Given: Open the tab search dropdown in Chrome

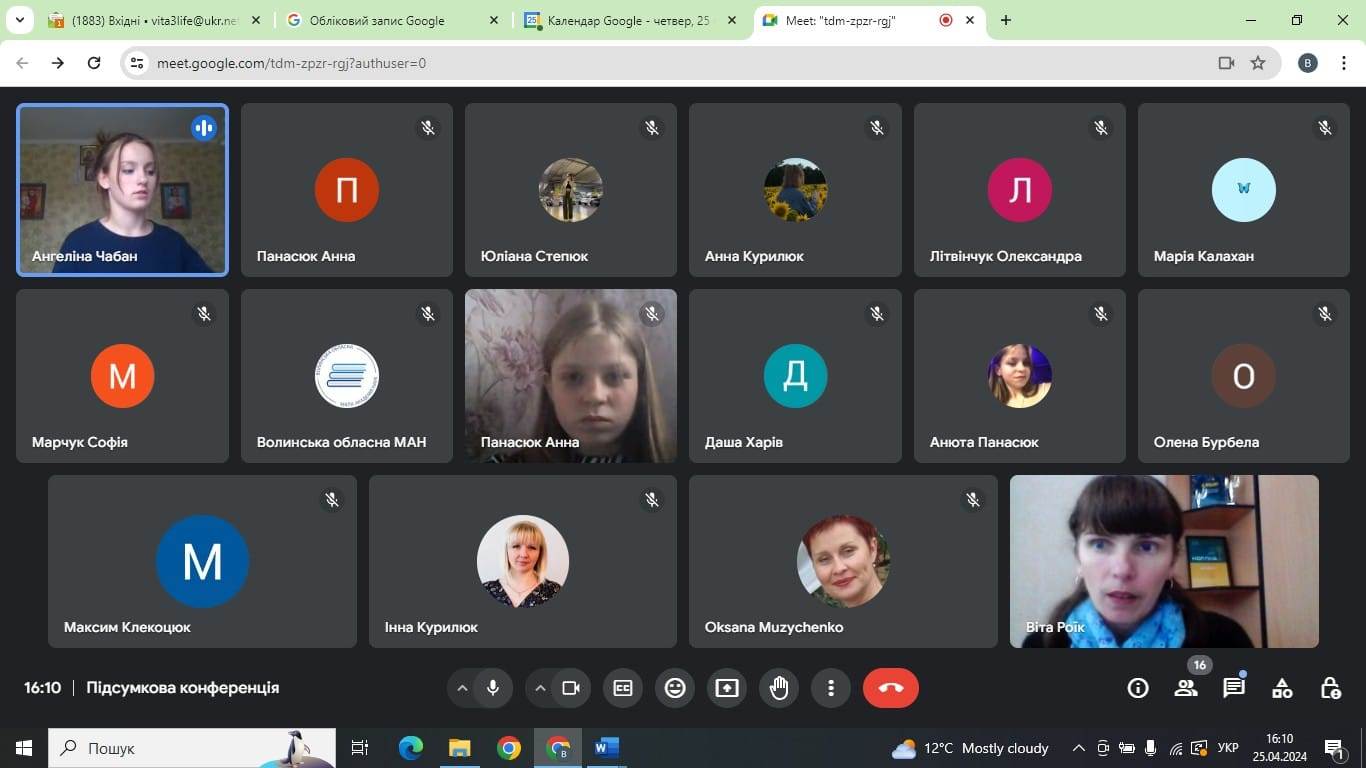Looking at the screenshot, I should tap(19, 20).
